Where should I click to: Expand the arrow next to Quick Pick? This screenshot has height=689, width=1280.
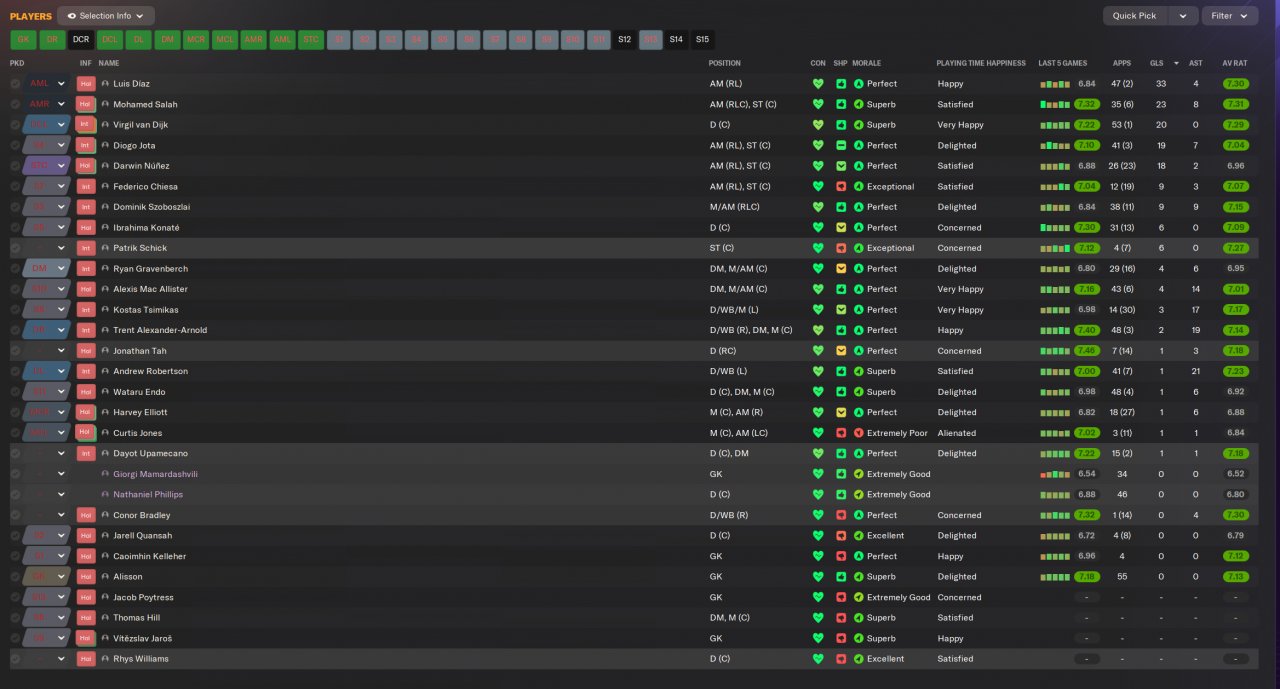click(1183, 16)
